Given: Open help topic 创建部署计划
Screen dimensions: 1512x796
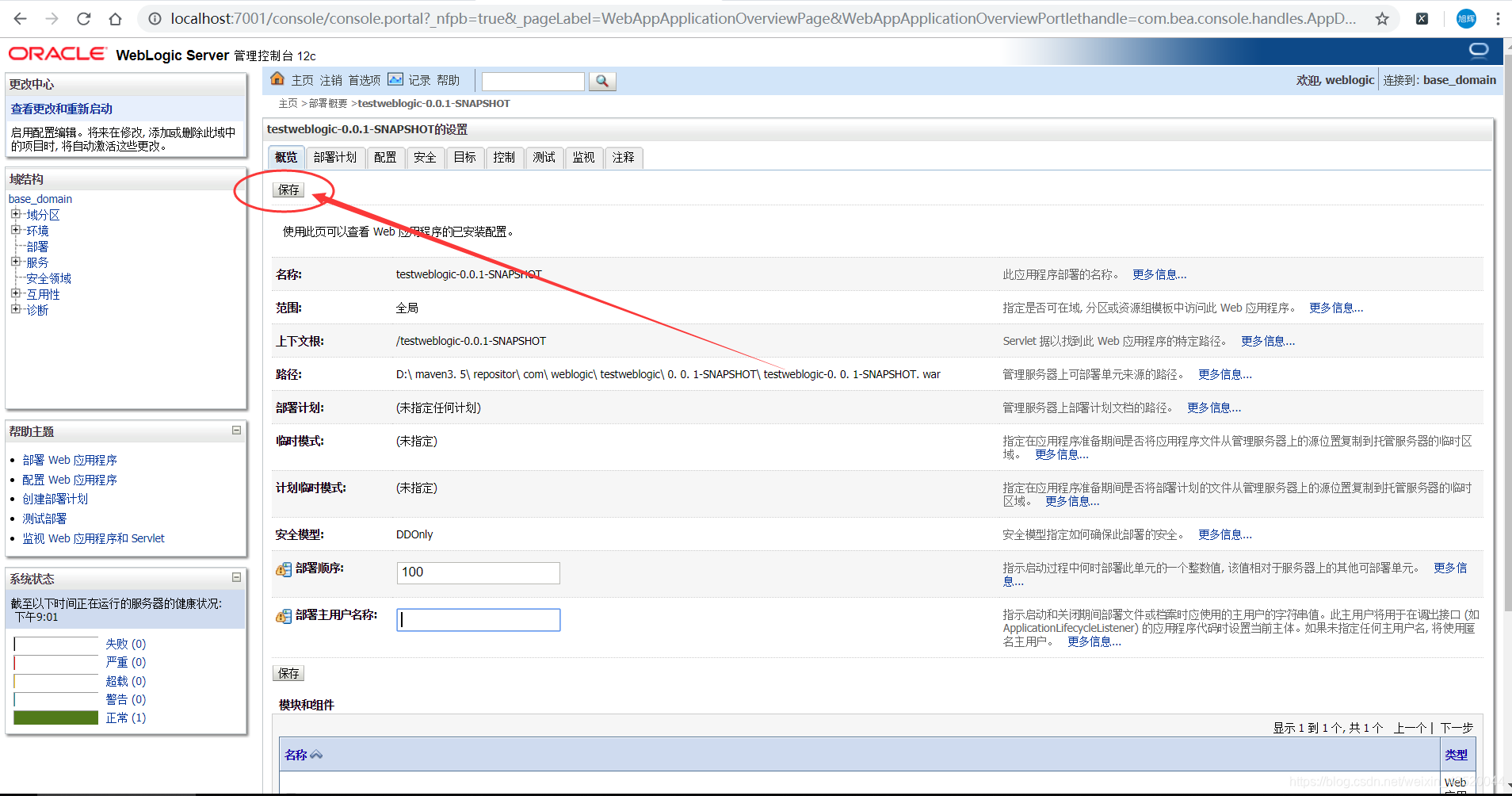Looking at the screenshot, I should pos(55,499).
